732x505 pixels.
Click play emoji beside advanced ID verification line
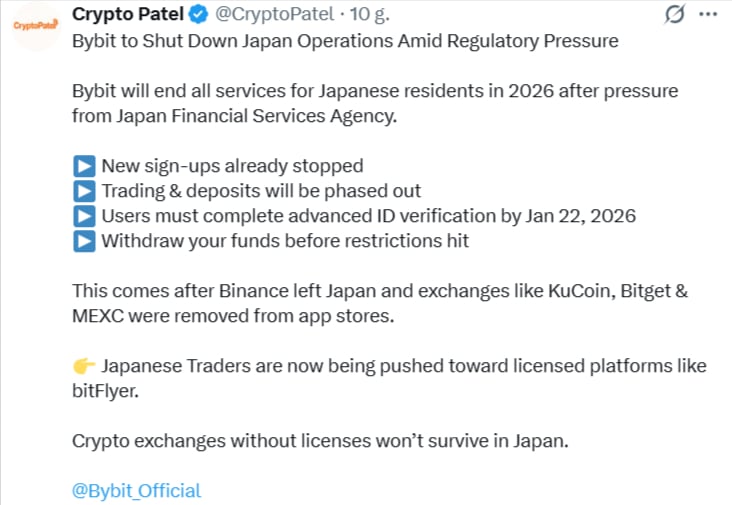pyautogui.click(x=84, y=215)
